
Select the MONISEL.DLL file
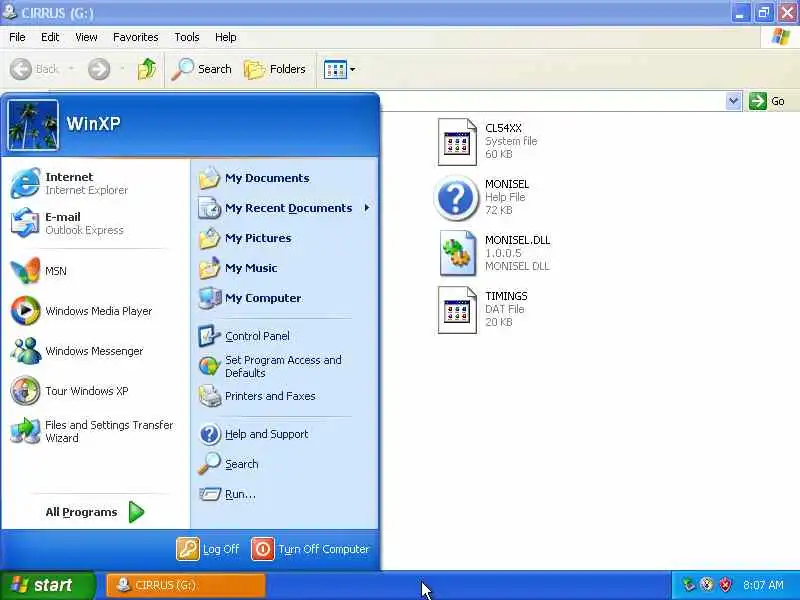pyautogui.click(x=494, y=253)
